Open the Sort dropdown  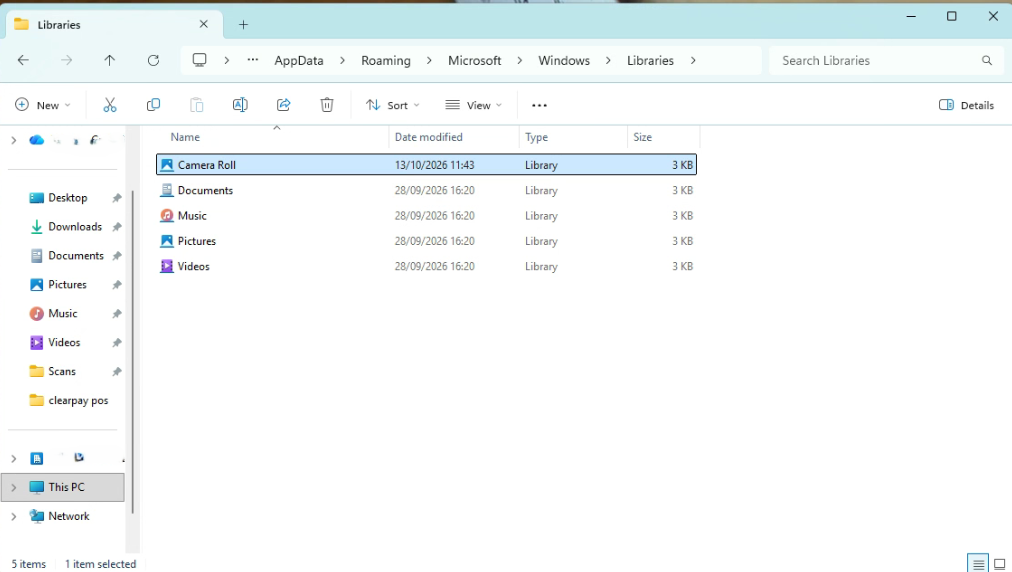[x=392, y=105]
